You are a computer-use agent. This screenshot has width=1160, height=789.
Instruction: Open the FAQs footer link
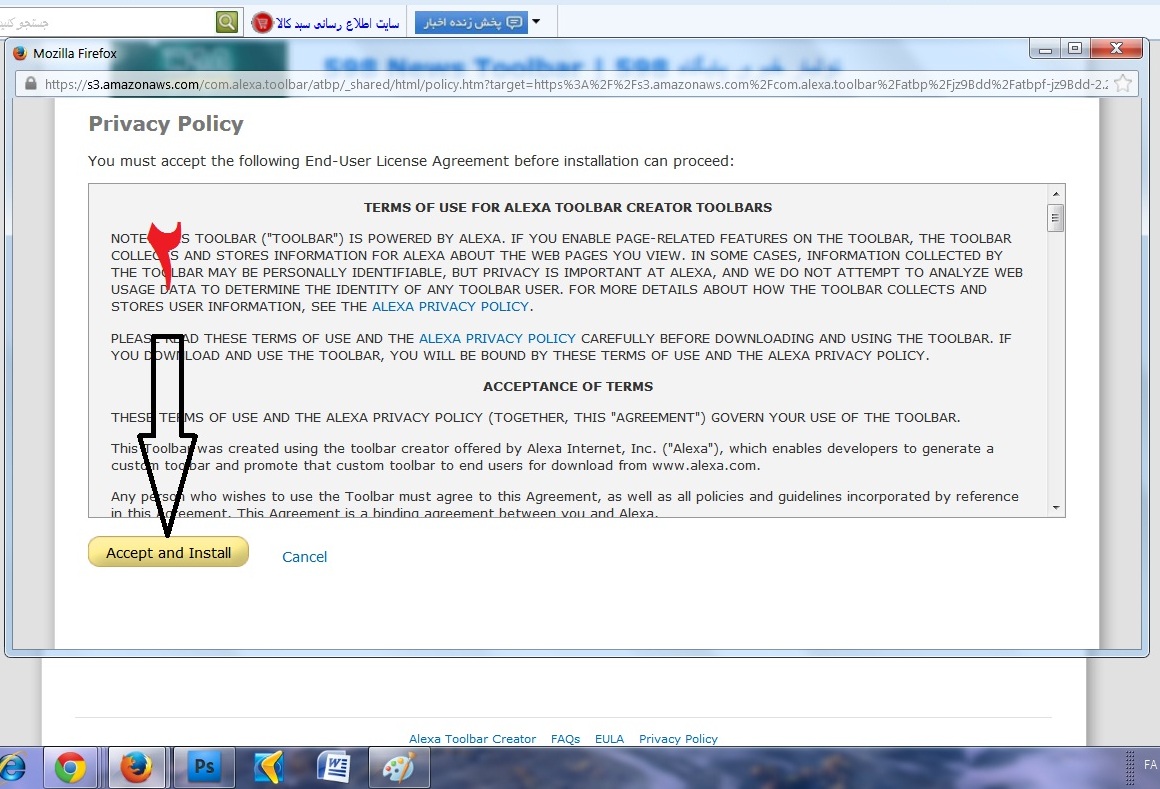[565, 739]
